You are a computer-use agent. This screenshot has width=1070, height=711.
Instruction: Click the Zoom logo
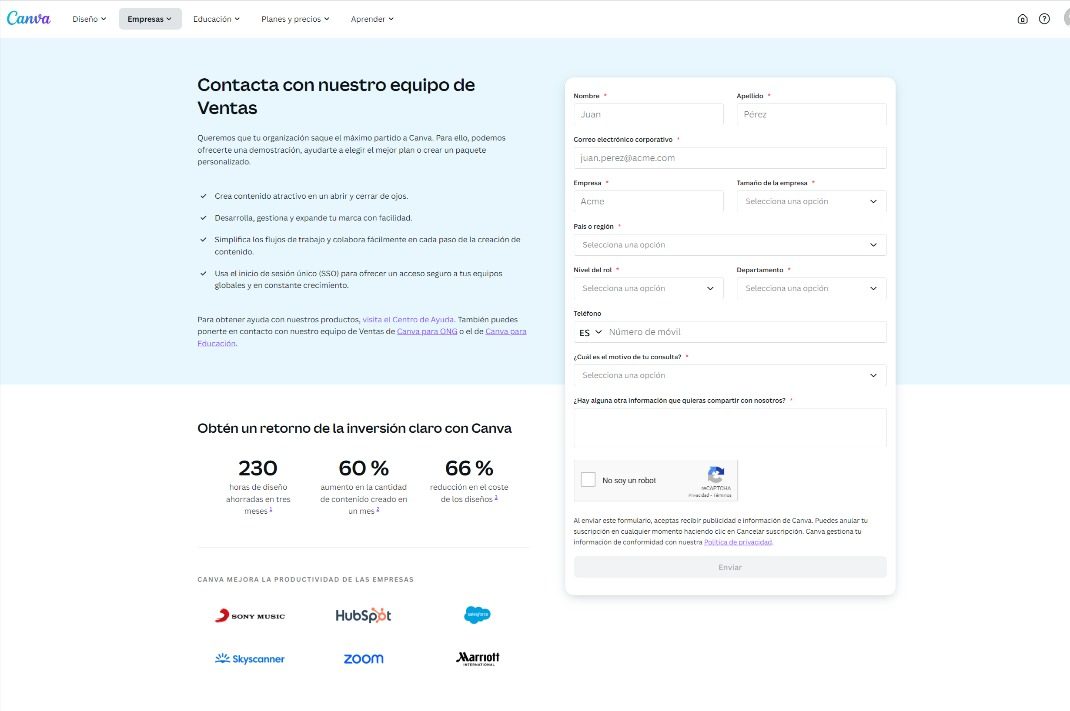coord(363,658)
